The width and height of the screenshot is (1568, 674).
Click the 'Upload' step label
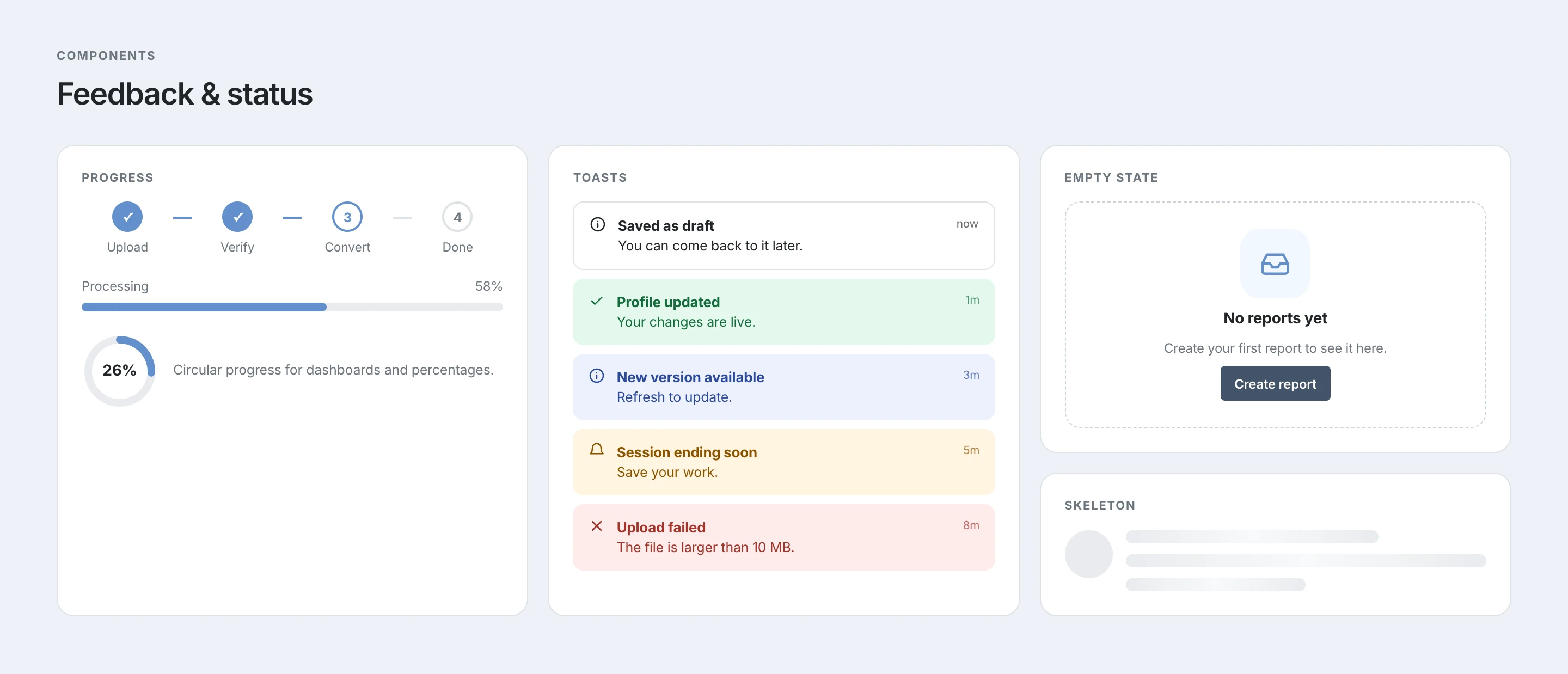(127, 247)
